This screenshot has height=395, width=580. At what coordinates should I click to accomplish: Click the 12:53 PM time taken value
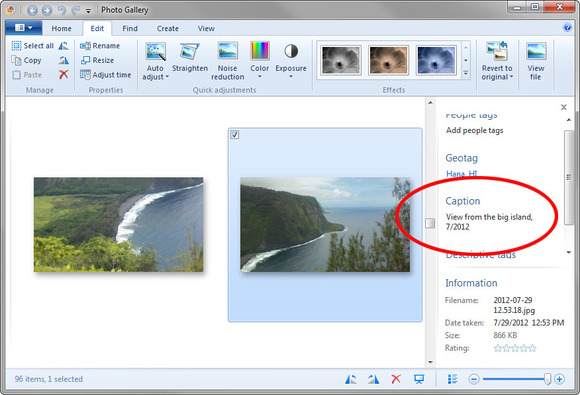point(548,323)
